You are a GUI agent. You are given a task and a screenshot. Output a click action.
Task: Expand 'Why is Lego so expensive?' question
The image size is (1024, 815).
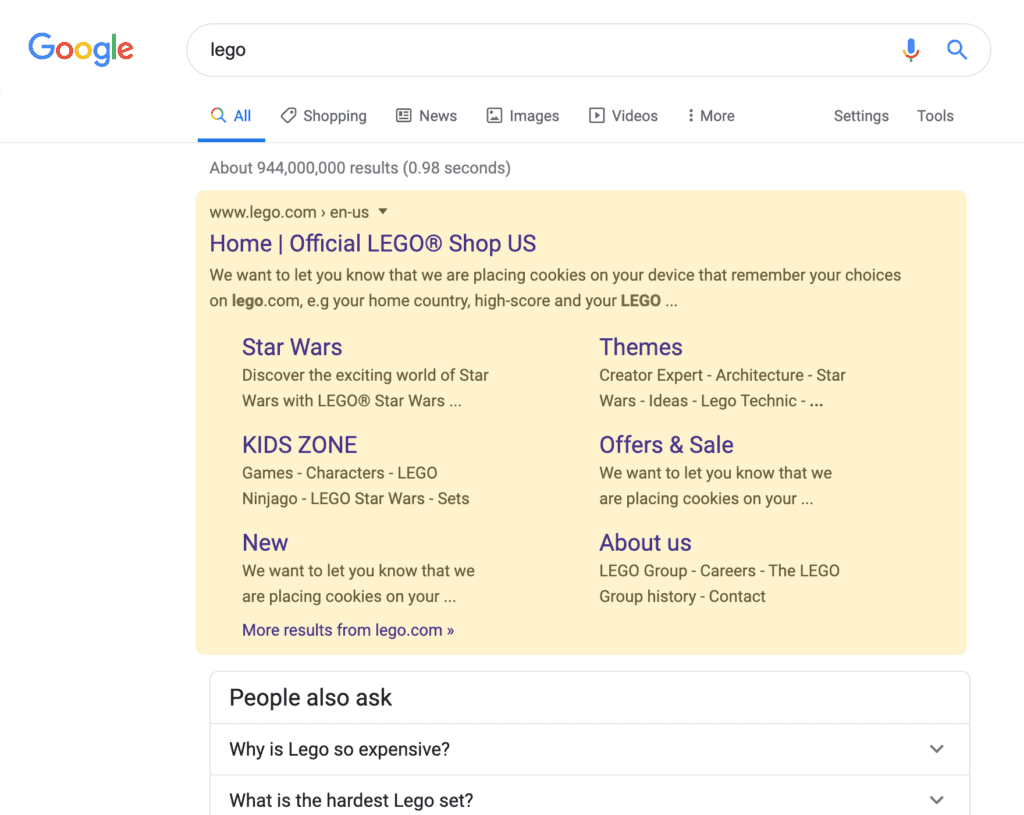click(590, 749)
